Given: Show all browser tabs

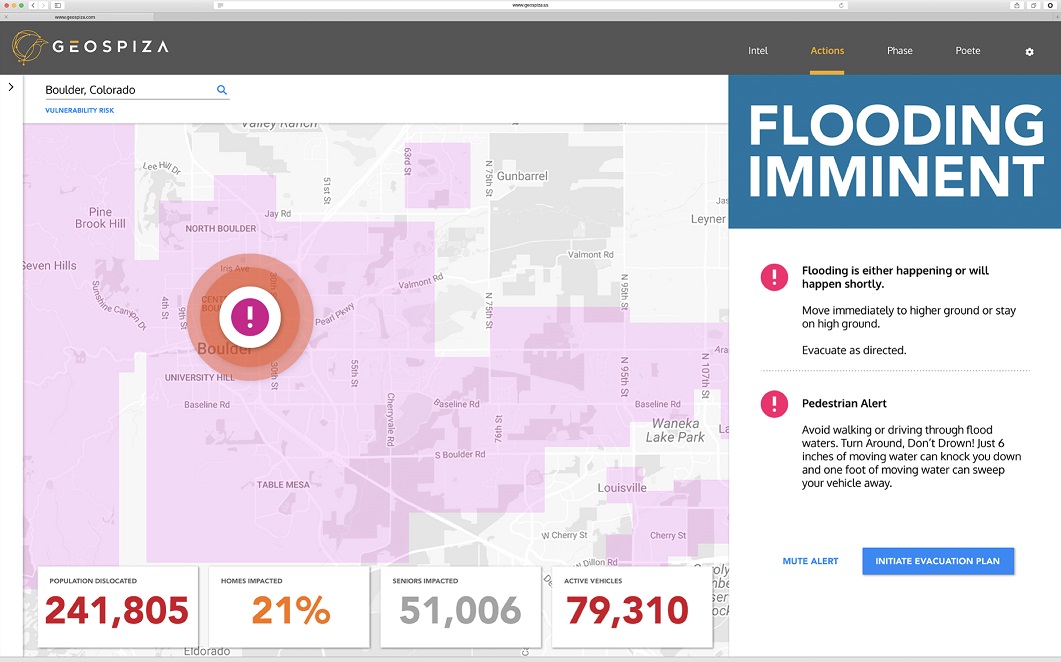Looking at the screenshot, I should point(1033,5).
